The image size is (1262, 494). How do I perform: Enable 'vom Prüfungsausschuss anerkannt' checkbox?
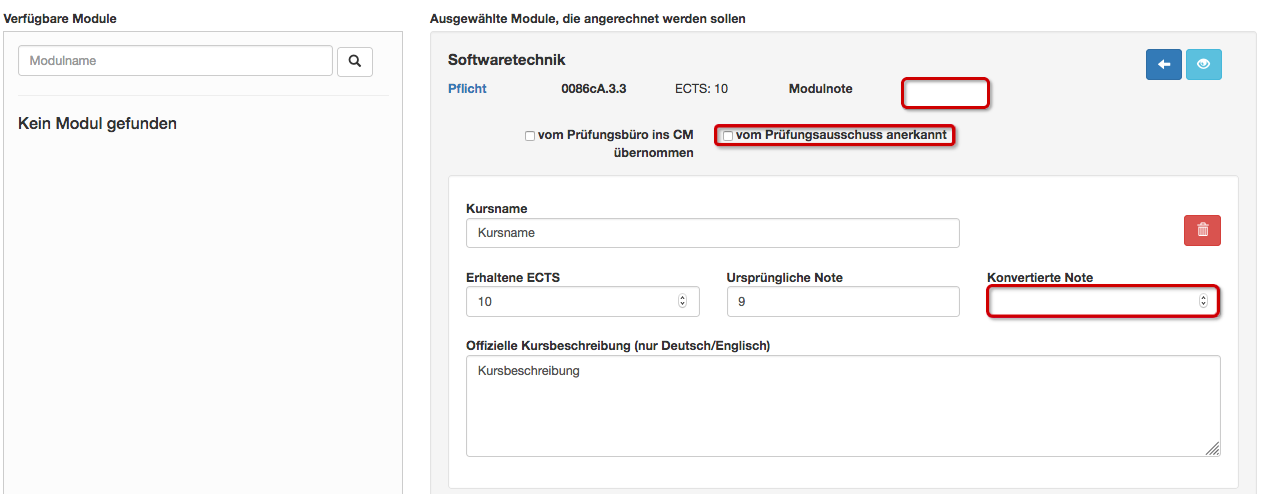tap(728, 136)
